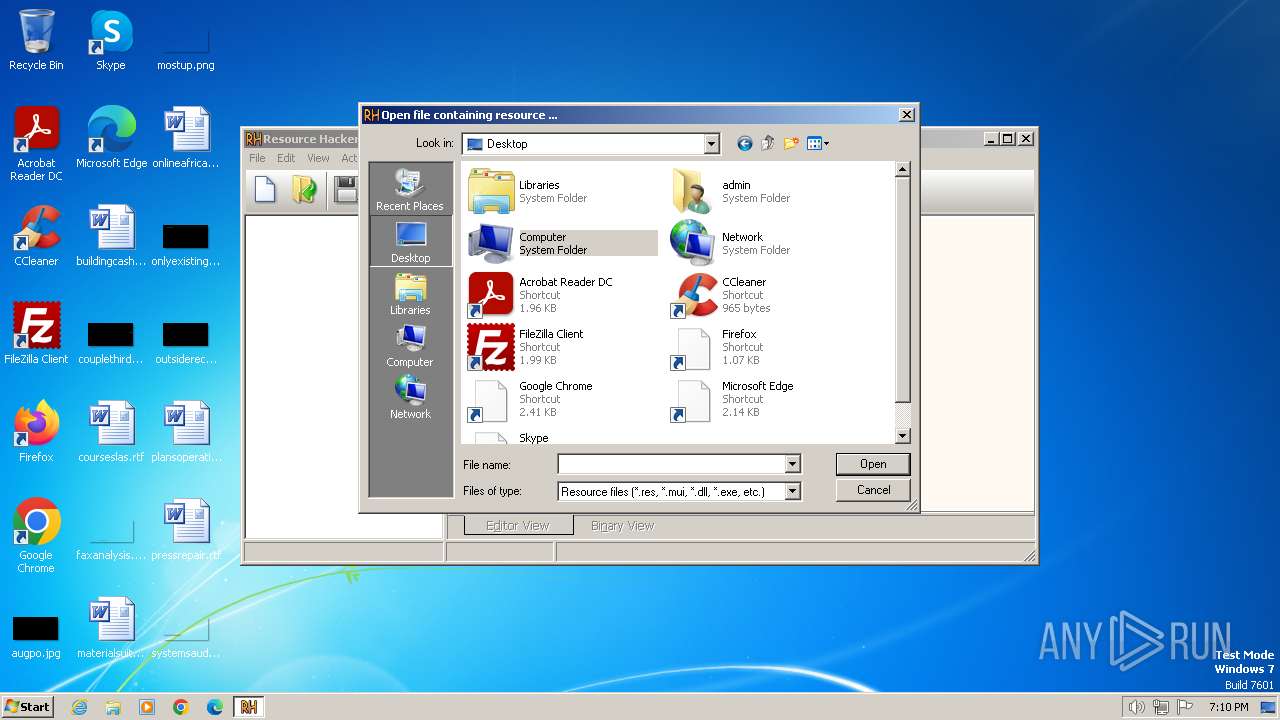The height and width of the screenshot is (720, 1280).
Task: Click the taskbar clock showing 7:10 PM
Action: 1228,707
